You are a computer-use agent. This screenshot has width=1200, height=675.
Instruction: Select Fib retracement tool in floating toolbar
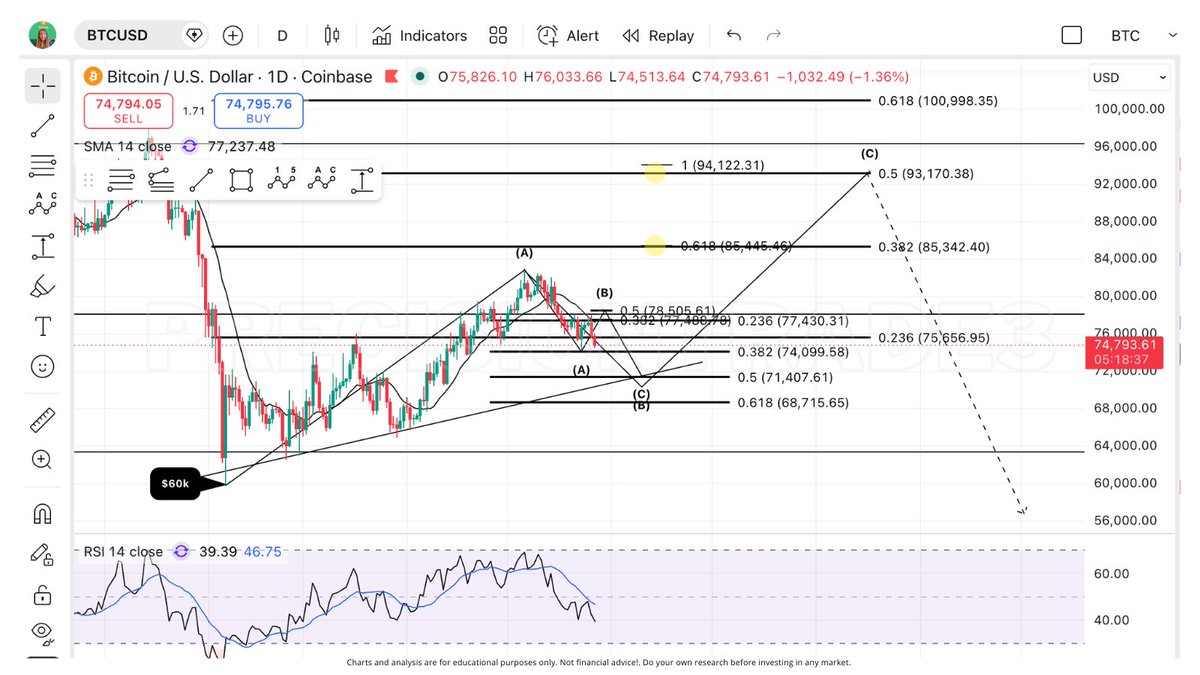pos(161,180)
